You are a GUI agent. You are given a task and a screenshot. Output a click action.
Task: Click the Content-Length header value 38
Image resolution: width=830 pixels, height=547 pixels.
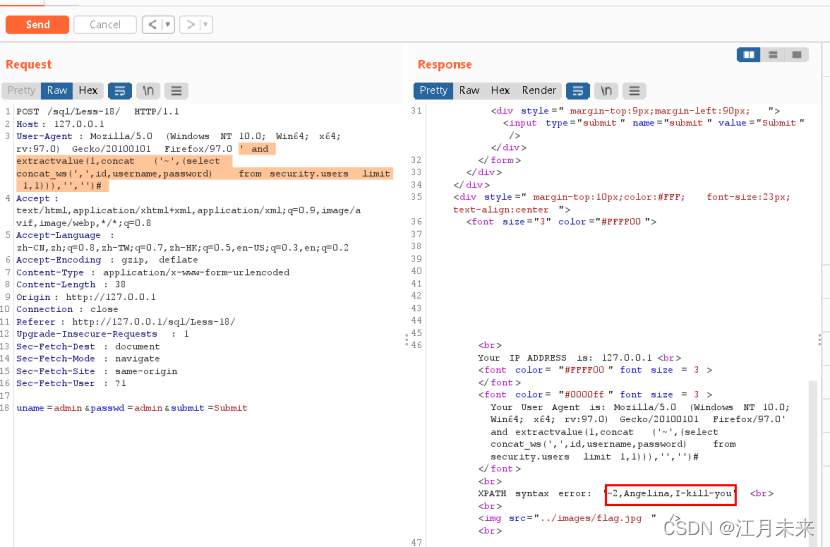click(x=121, y=284)
